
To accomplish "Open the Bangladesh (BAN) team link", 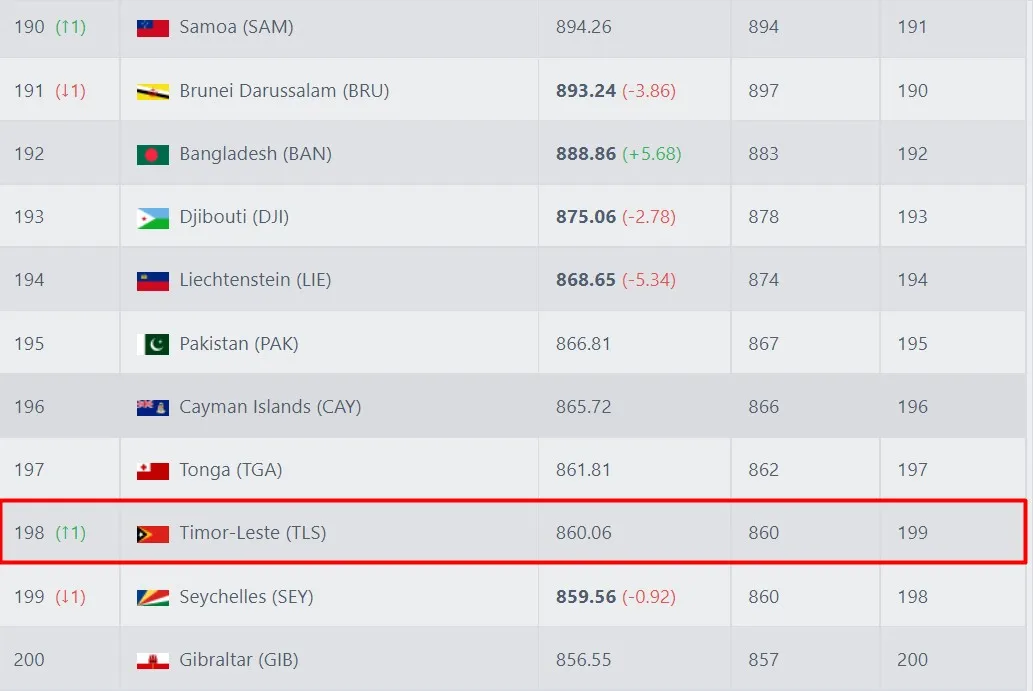I will [255, 154].
